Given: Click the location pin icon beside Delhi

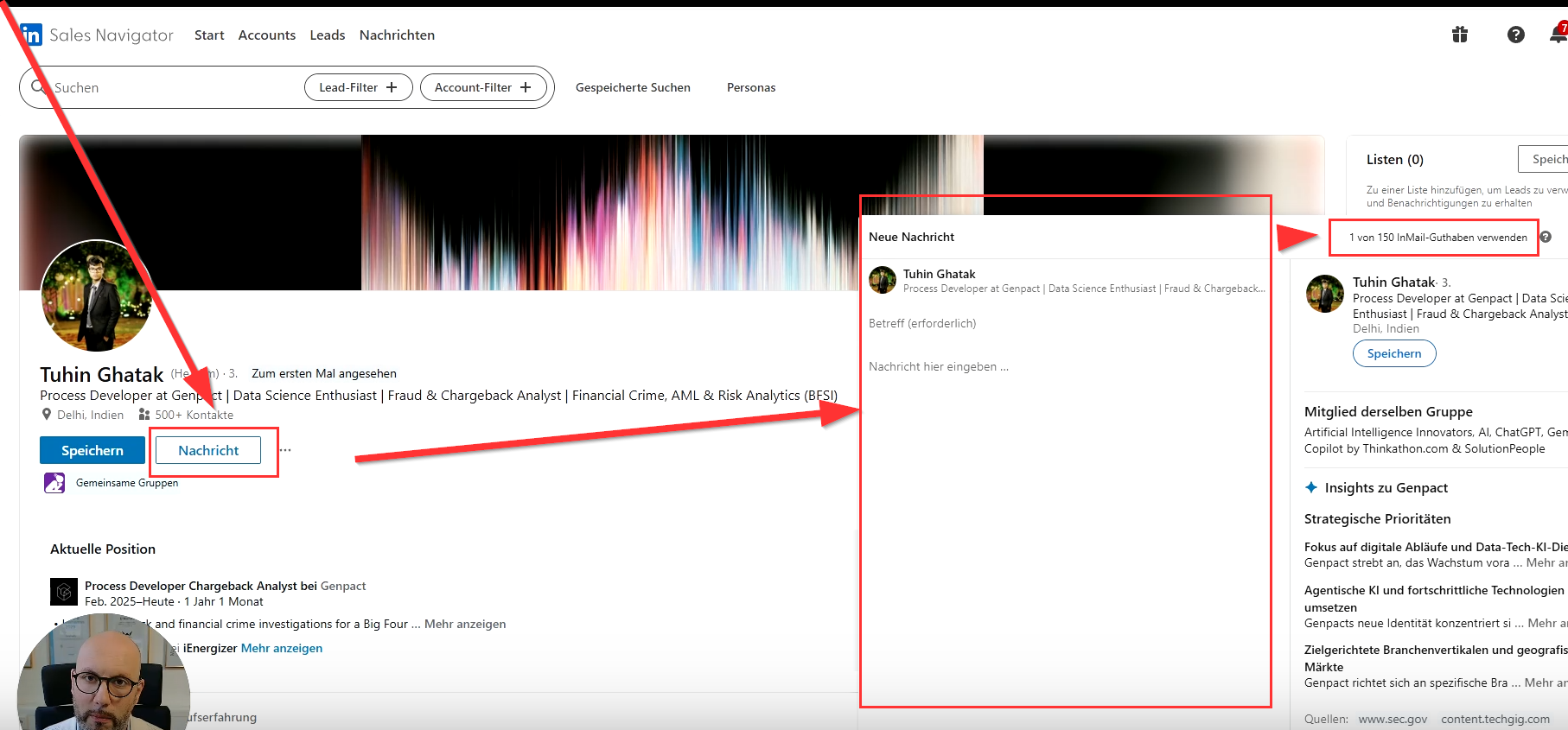Looking at the screenshot, I should click(47, 415).
